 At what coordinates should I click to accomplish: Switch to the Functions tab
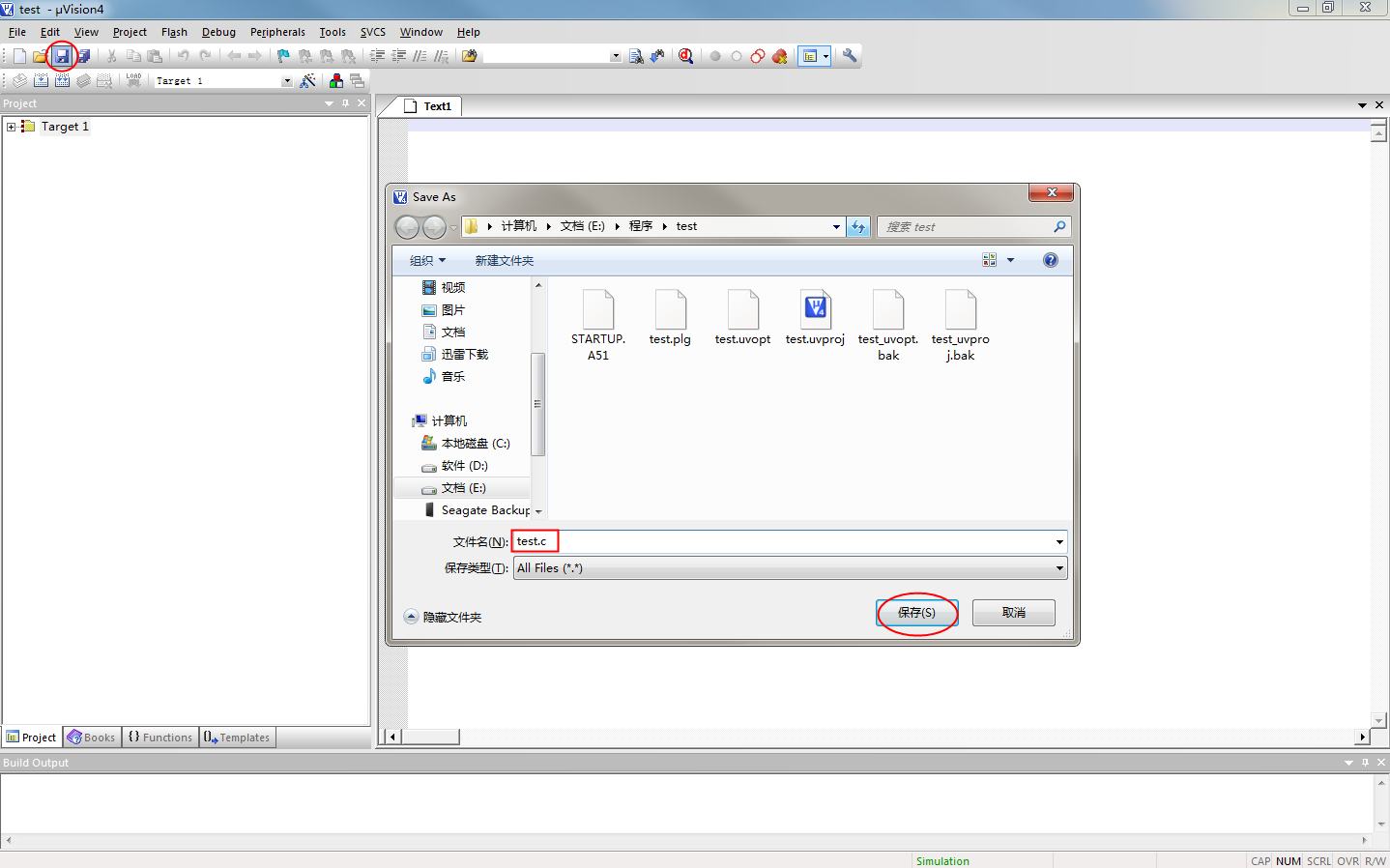tap(160, 738)
